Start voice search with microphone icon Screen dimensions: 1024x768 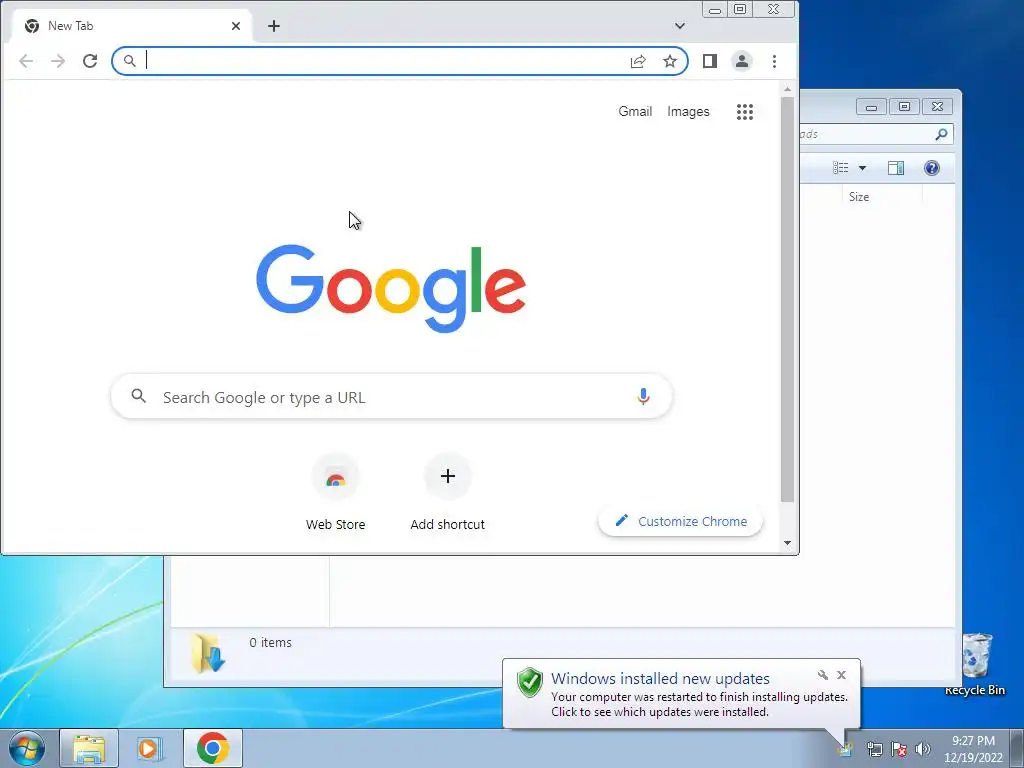coord(643,396)
